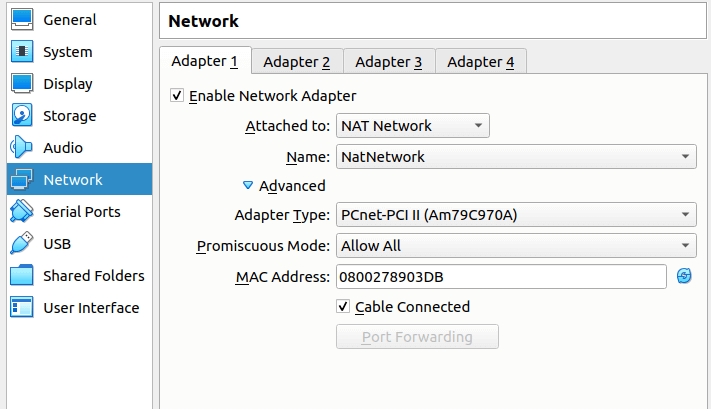
Task: Open User Interface settings icon
Action: [x=22, y=307]
